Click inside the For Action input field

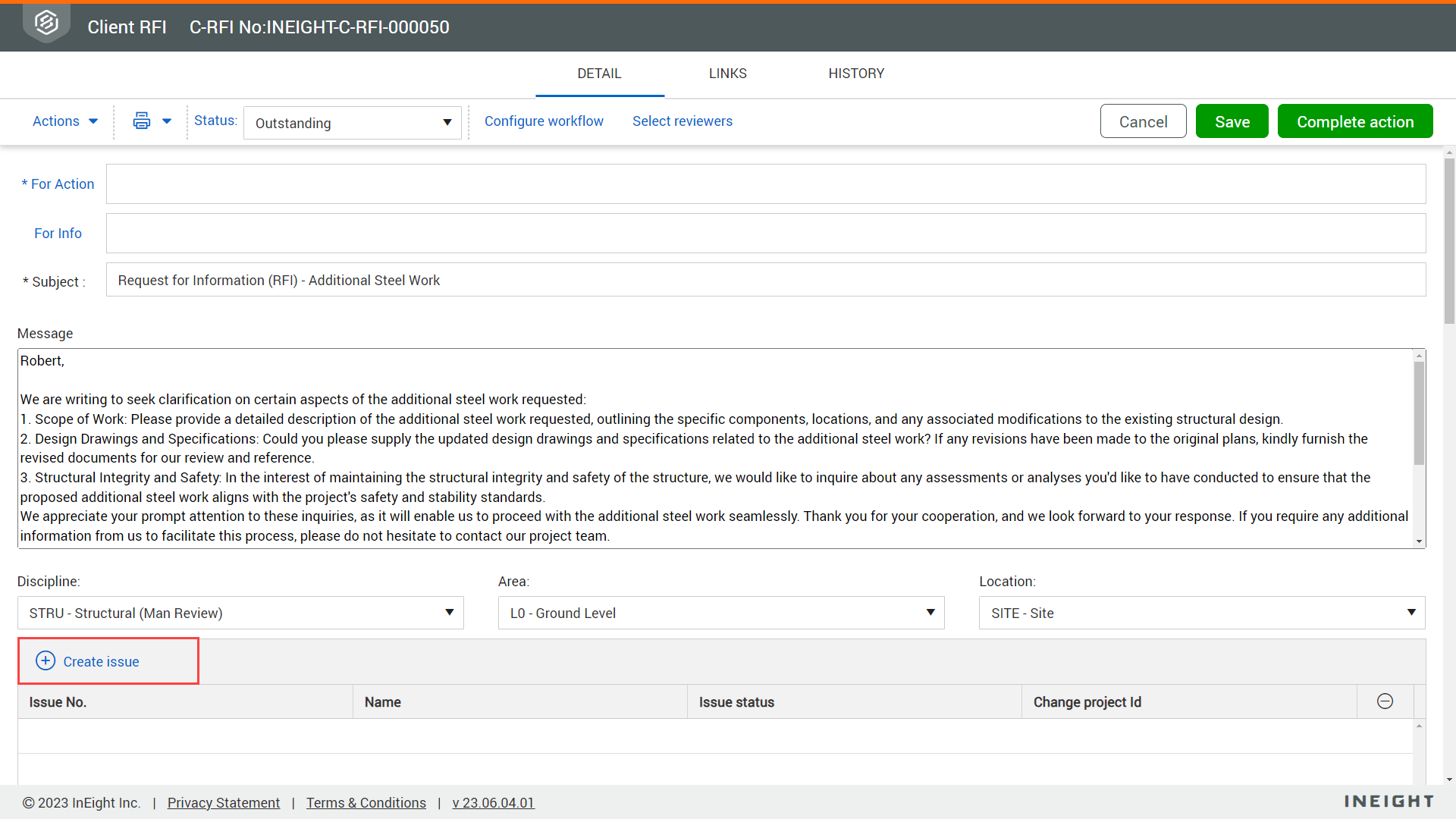(x=765, y=184)
